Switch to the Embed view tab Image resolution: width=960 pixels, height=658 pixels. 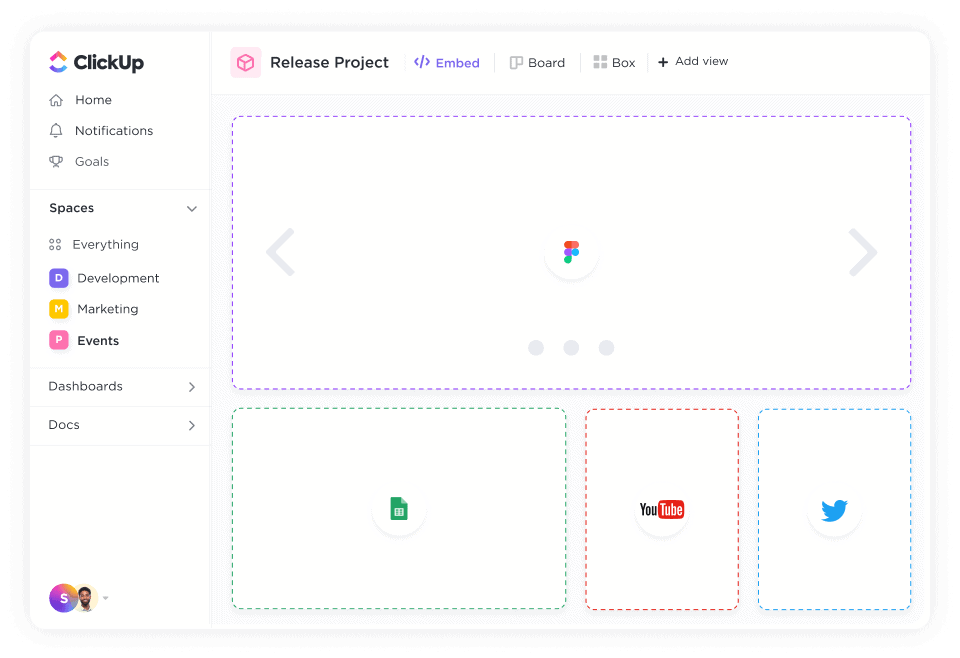[x=447, y=62]
